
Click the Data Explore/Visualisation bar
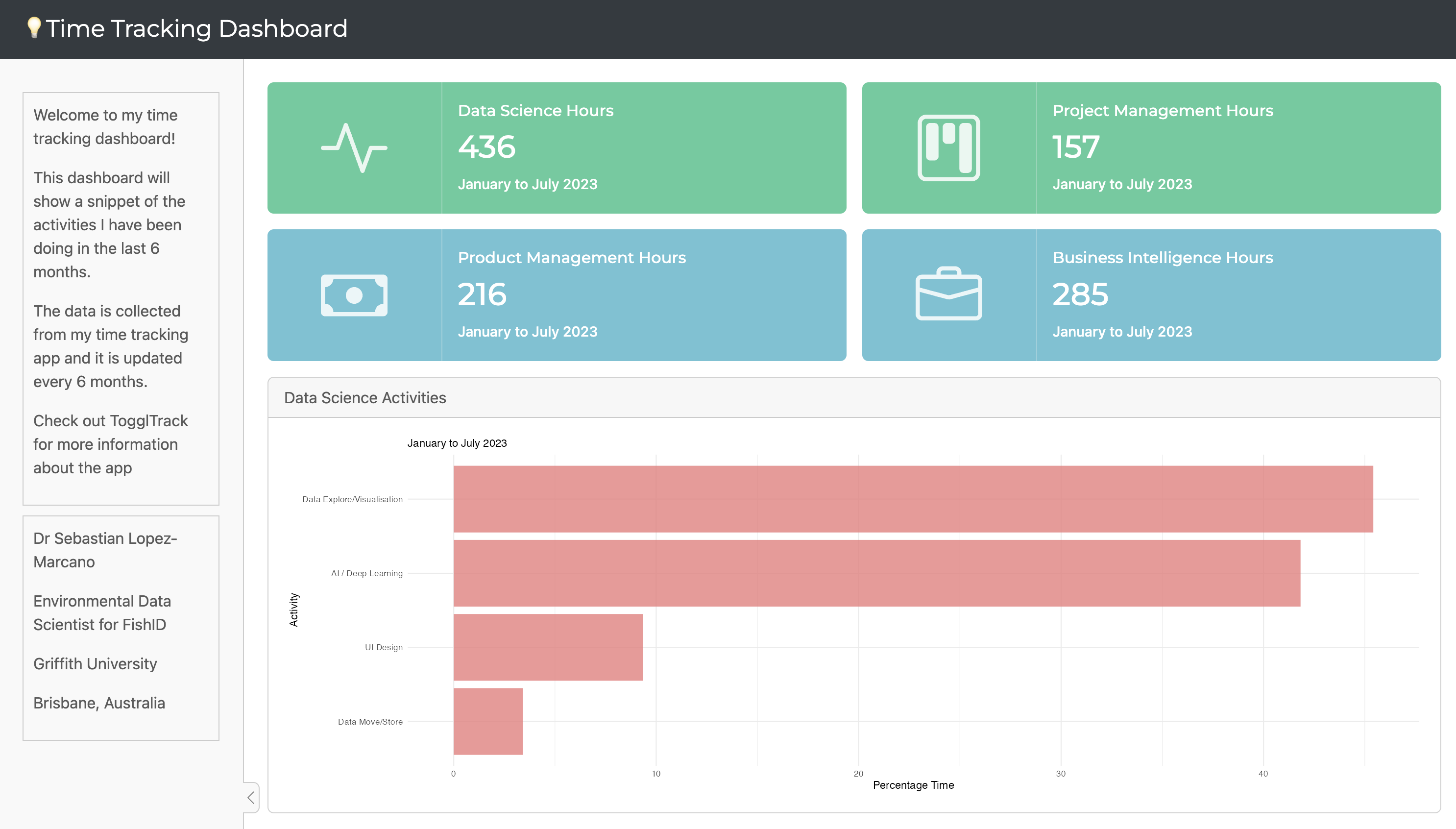coord(912,499)
